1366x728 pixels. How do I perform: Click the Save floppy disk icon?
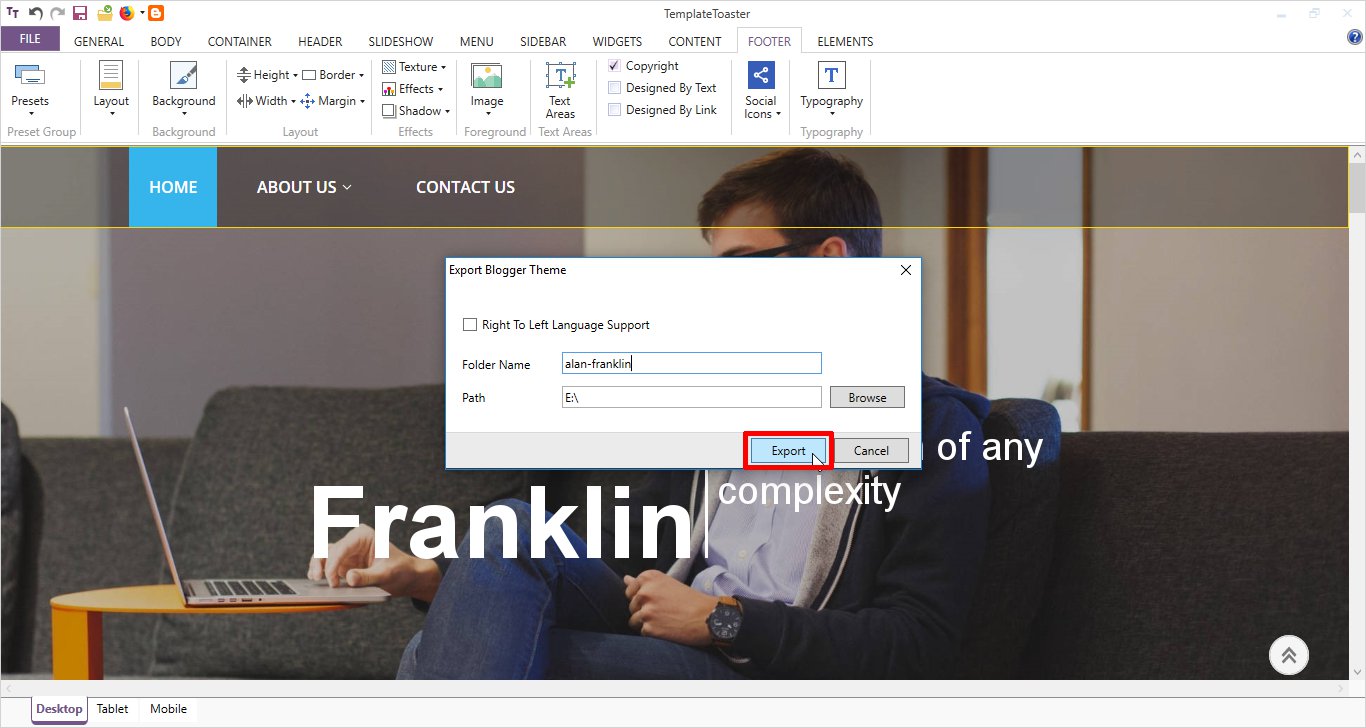tap(80, 13)
